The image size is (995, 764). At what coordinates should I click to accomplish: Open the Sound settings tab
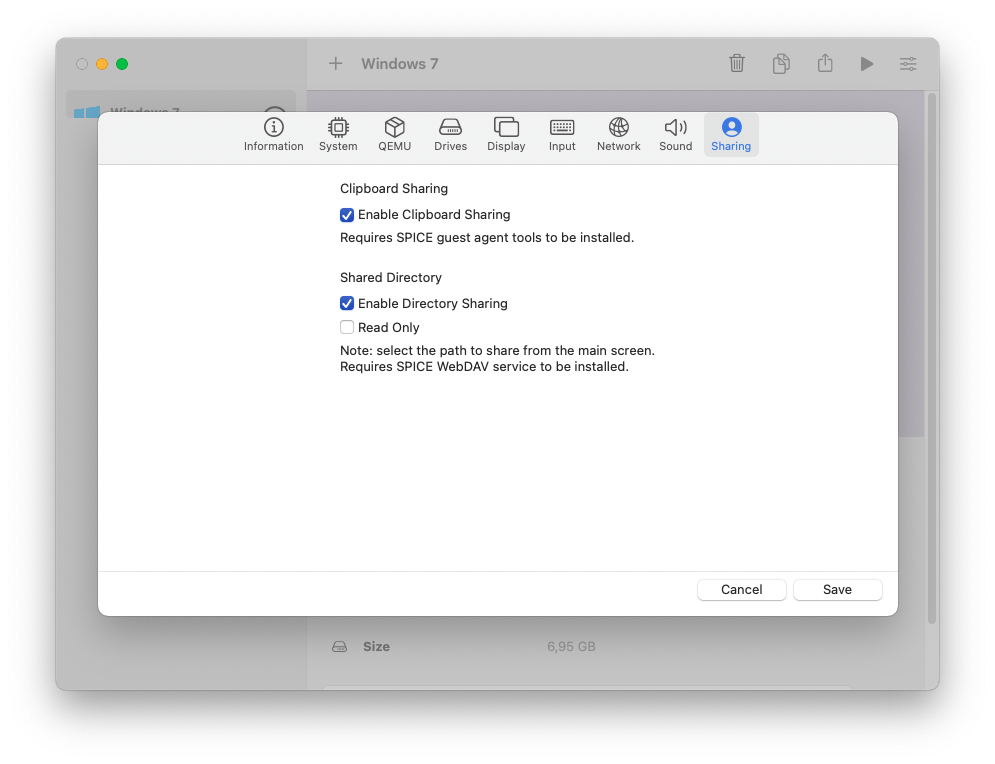pos(675,135)
